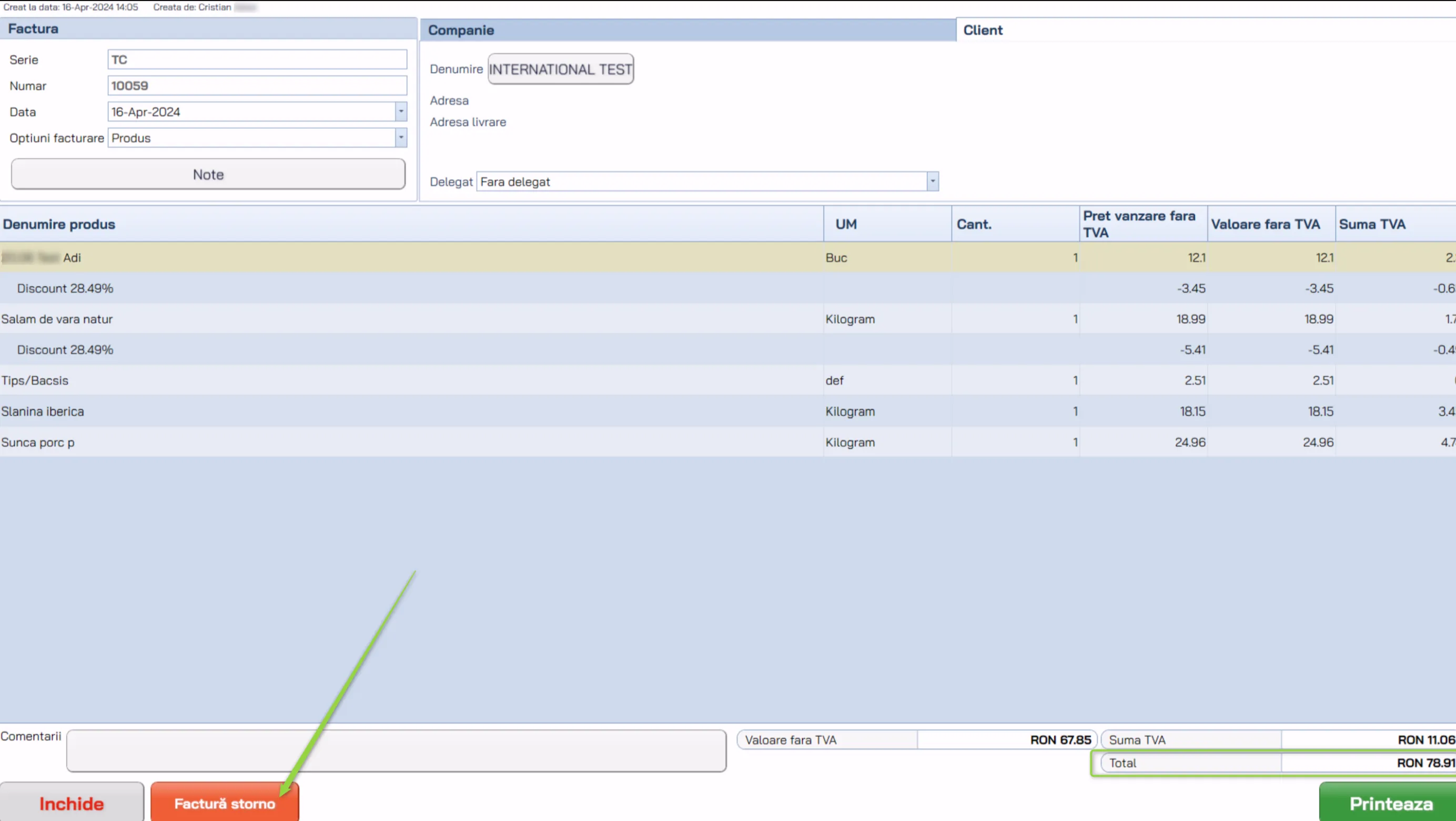Select the Tips/Bacsis row

pos(728,381)
